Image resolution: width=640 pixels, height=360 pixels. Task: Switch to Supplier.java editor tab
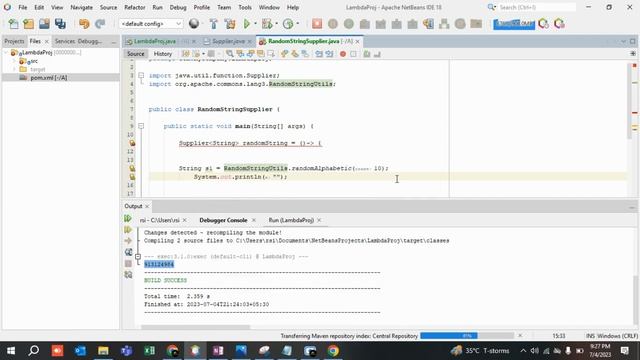[228, 41]
